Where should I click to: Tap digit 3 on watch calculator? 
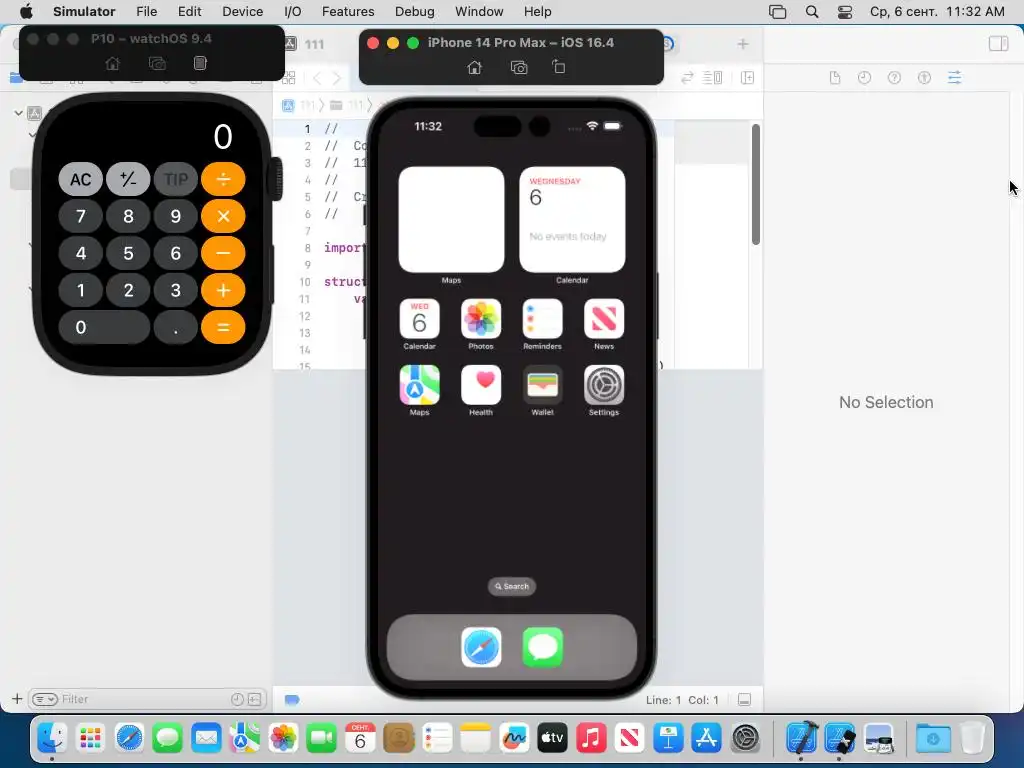click(x=176, y=290)
